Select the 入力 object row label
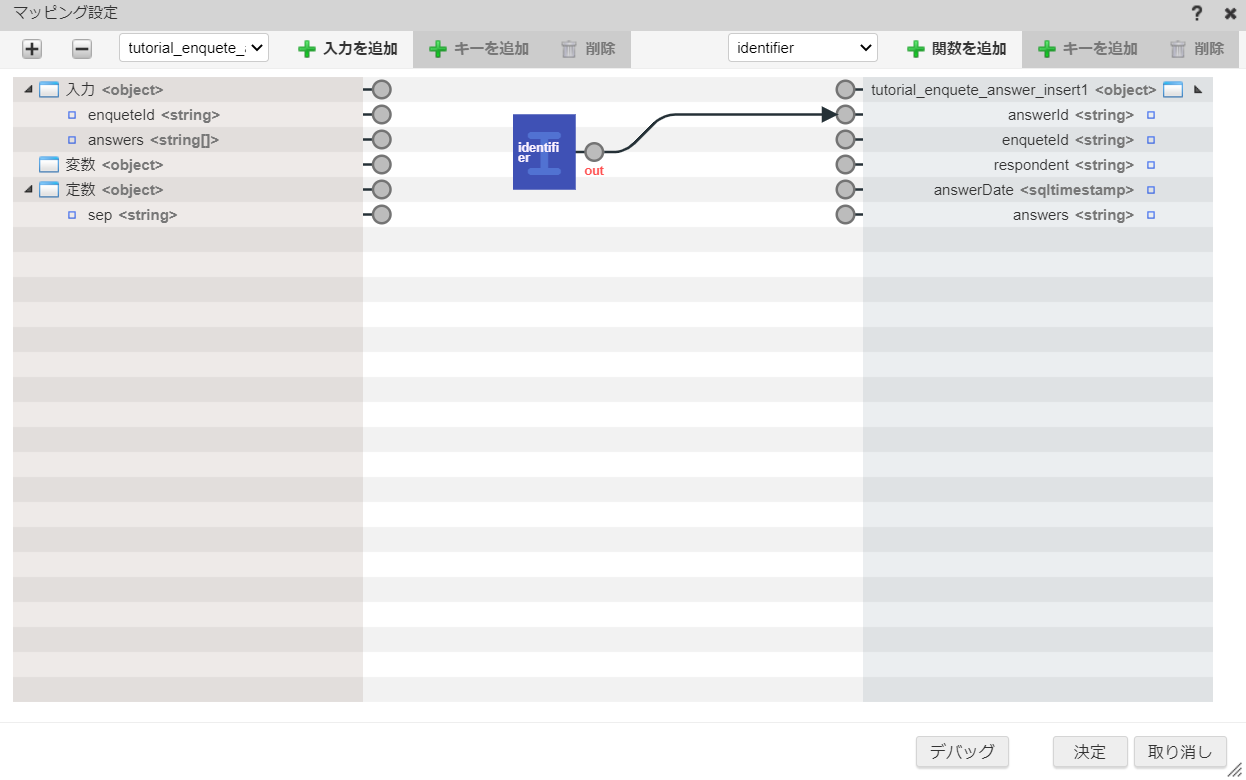This screenshot has width=1246, height=780. coord(114,90)
